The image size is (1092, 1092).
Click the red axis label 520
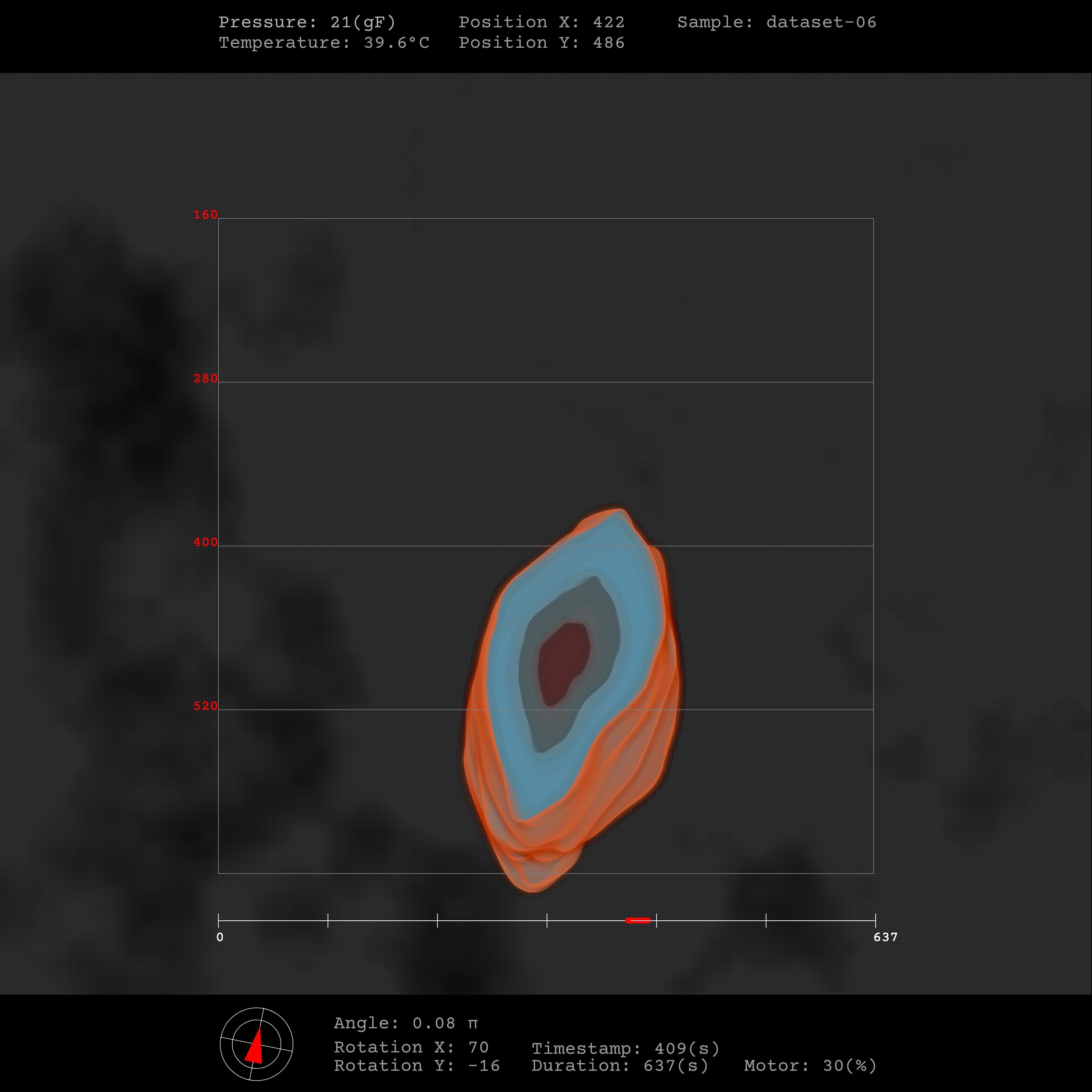(205, 706)
